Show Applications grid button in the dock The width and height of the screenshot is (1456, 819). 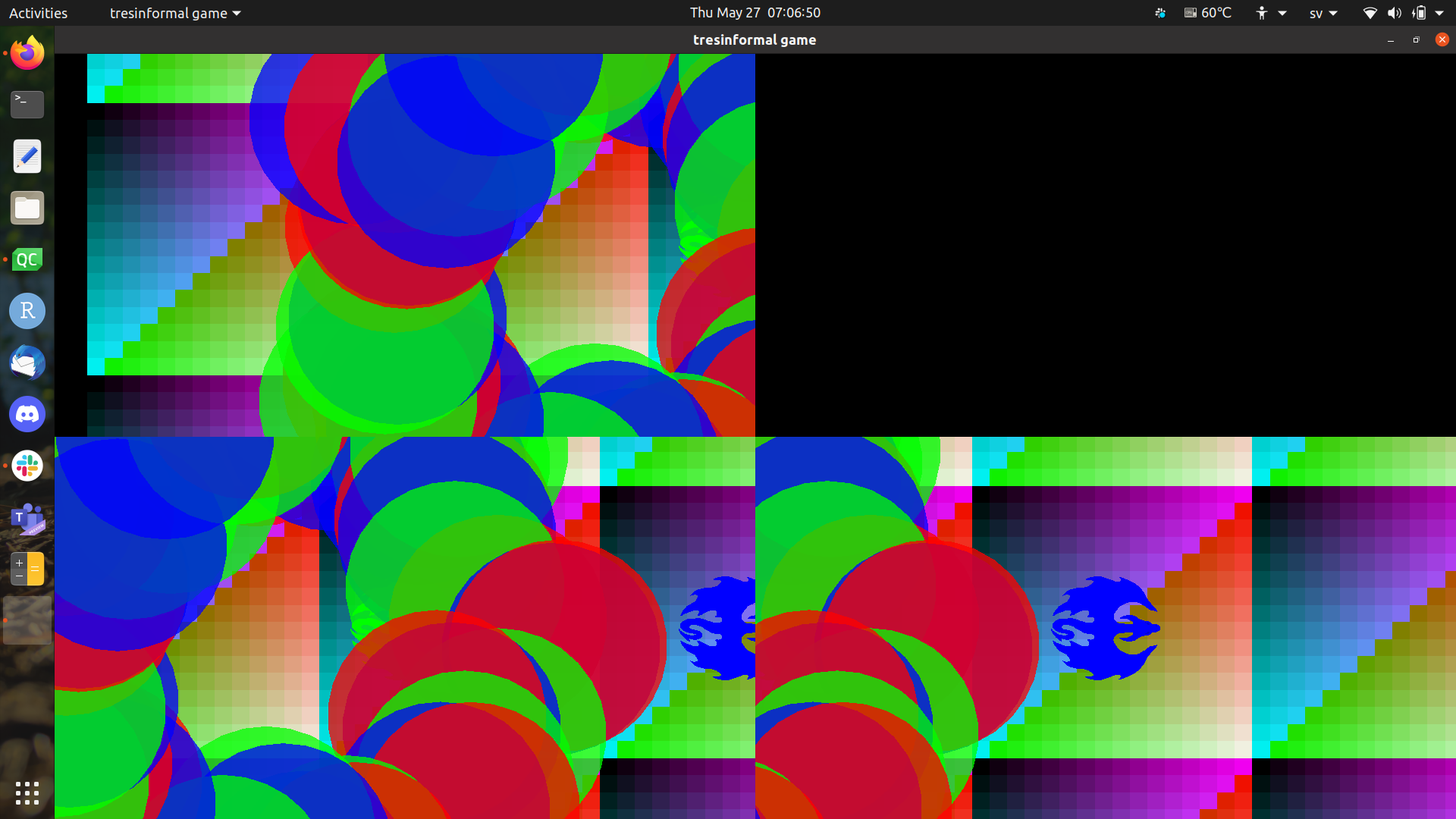[x=27, y=793]
